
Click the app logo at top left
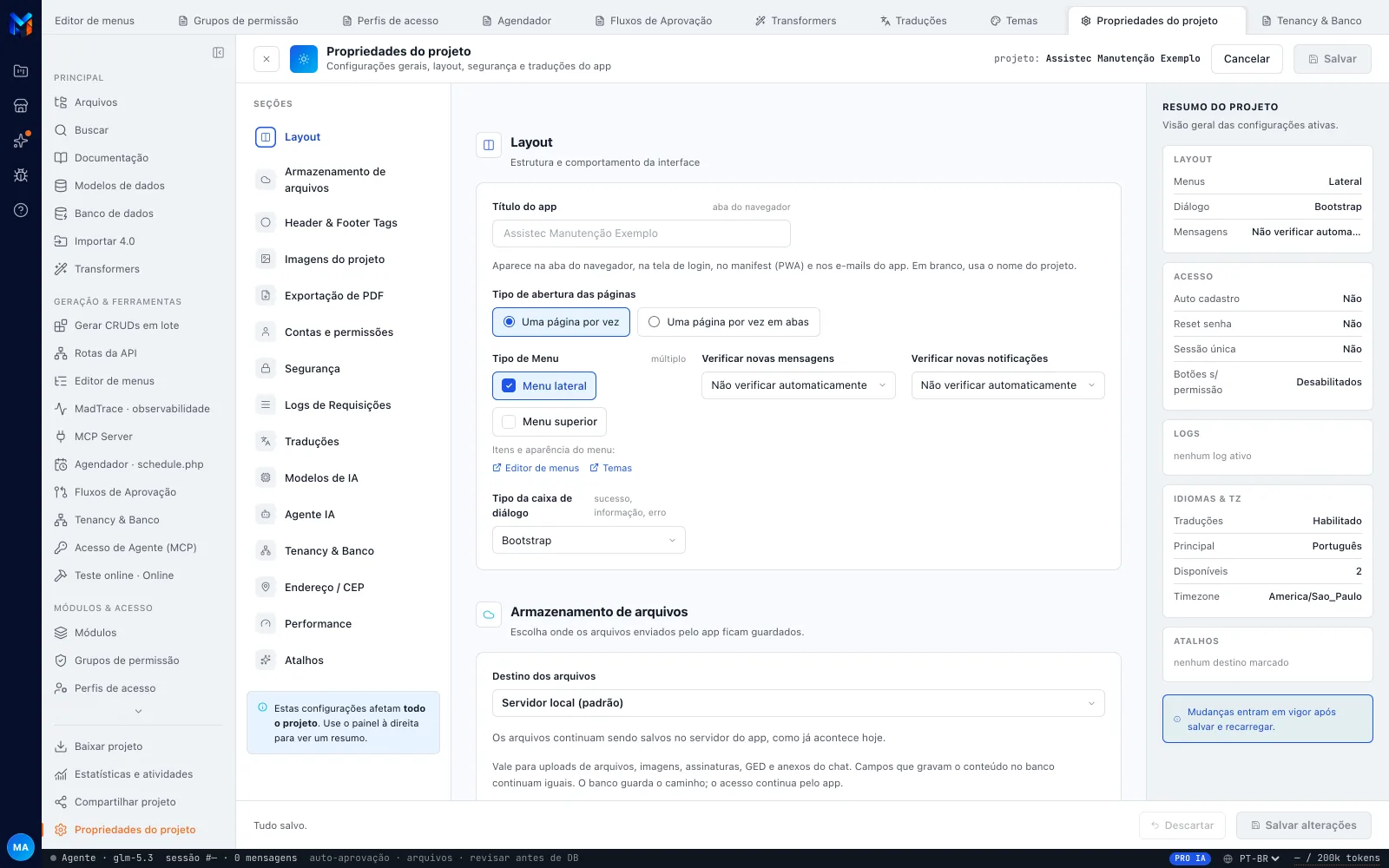[21, 23]
